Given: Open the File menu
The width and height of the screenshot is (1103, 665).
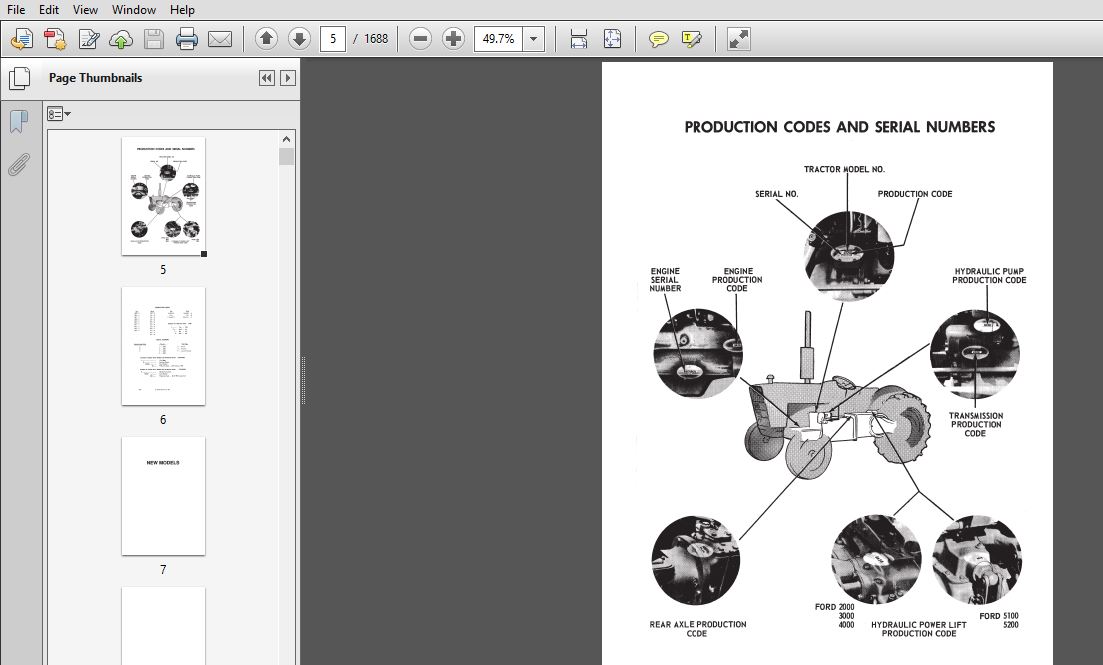Looking at the screenshot, I should point(15,10).
